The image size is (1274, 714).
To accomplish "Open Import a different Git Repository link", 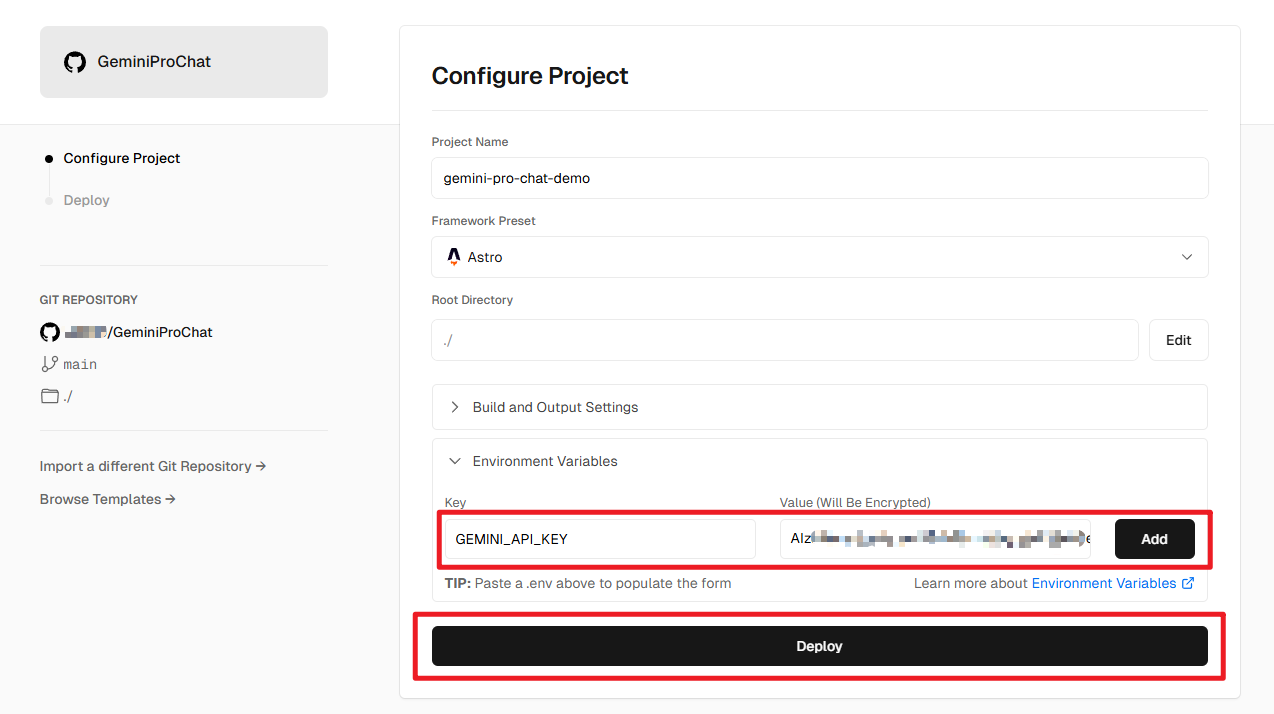I will [153, 466].
